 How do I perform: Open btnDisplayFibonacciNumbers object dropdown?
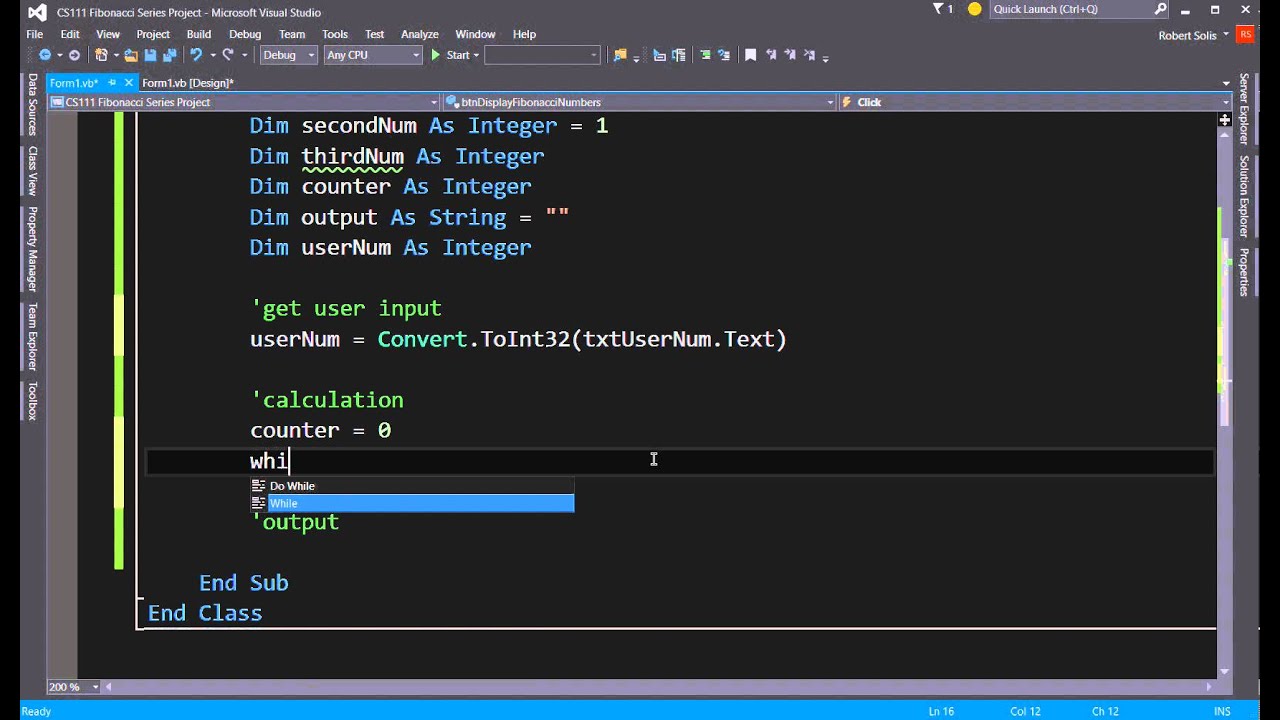pos(638,102)
